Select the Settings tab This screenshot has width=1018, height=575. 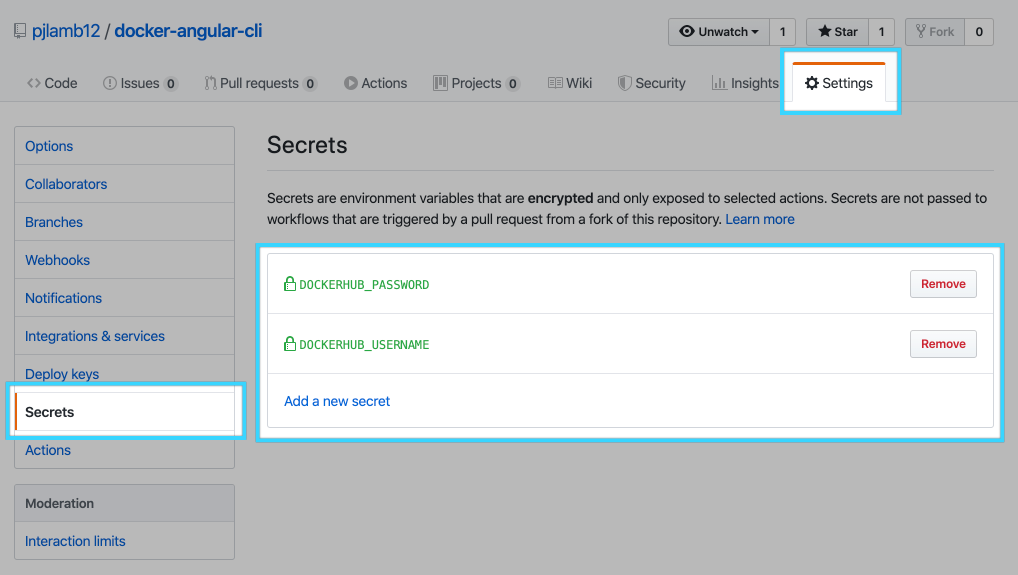pyautogui.click(x=839, y=83)
